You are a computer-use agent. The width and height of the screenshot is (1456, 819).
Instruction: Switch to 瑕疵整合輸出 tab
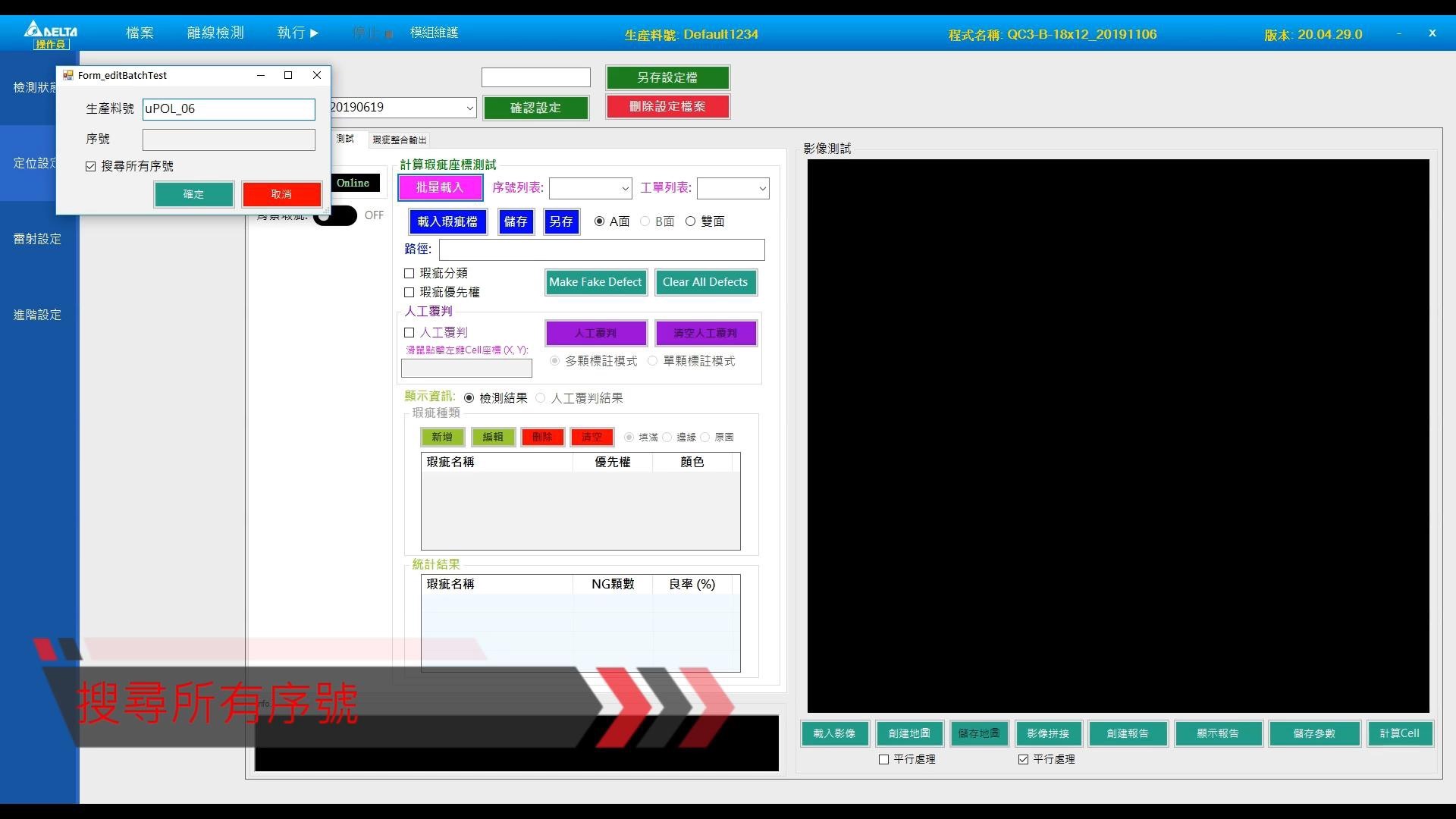tap(399, 140)
